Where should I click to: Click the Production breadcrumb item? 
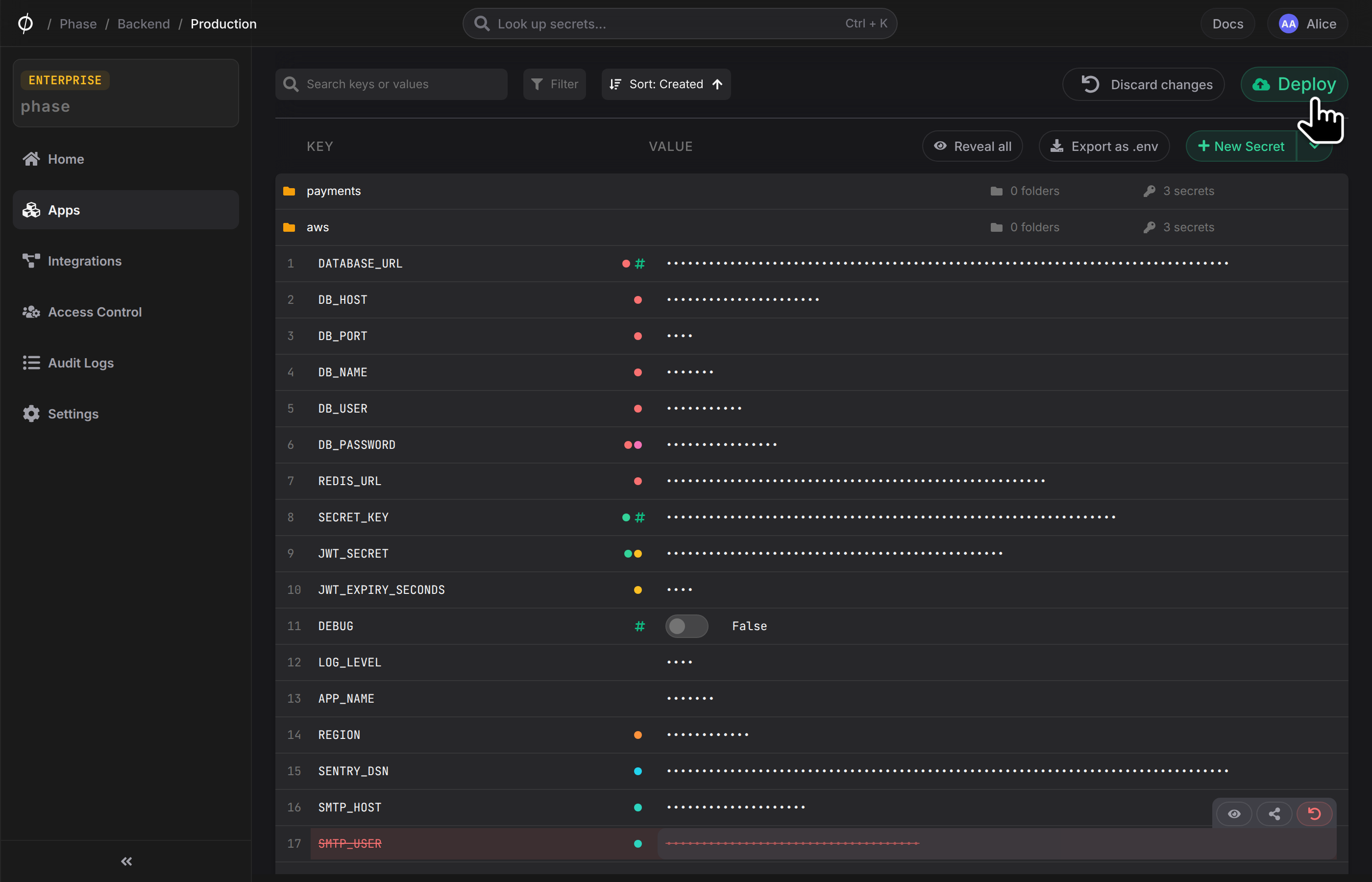223,24
